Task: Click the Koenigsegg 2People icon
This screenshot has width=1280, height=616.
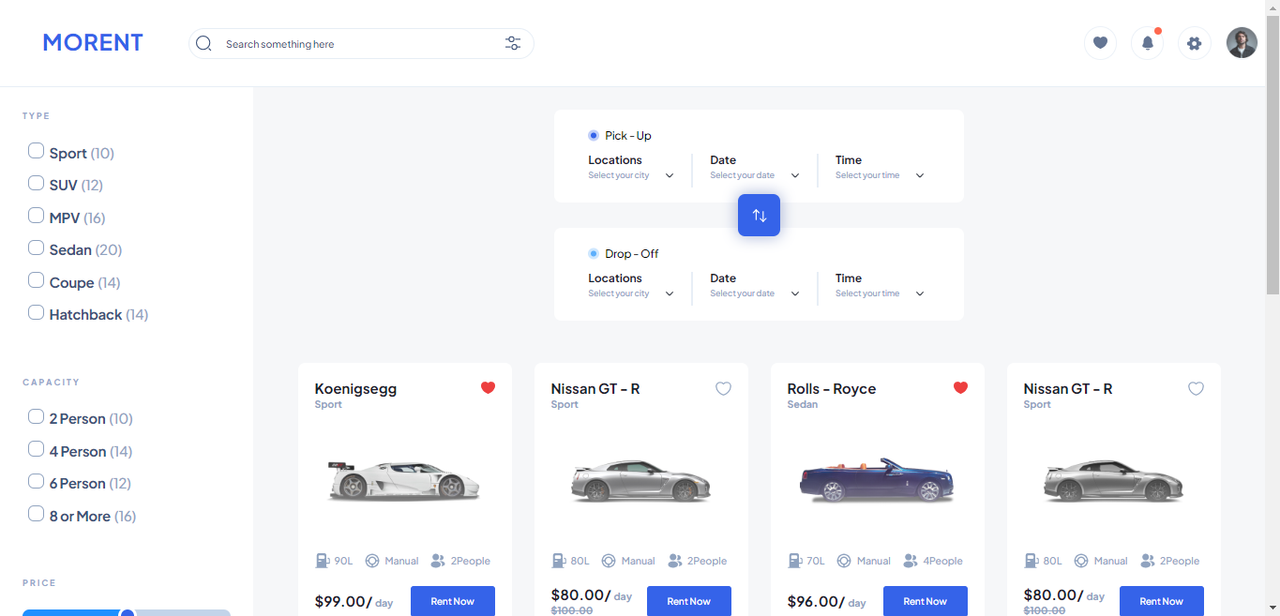Action: (x=438, y=561)
